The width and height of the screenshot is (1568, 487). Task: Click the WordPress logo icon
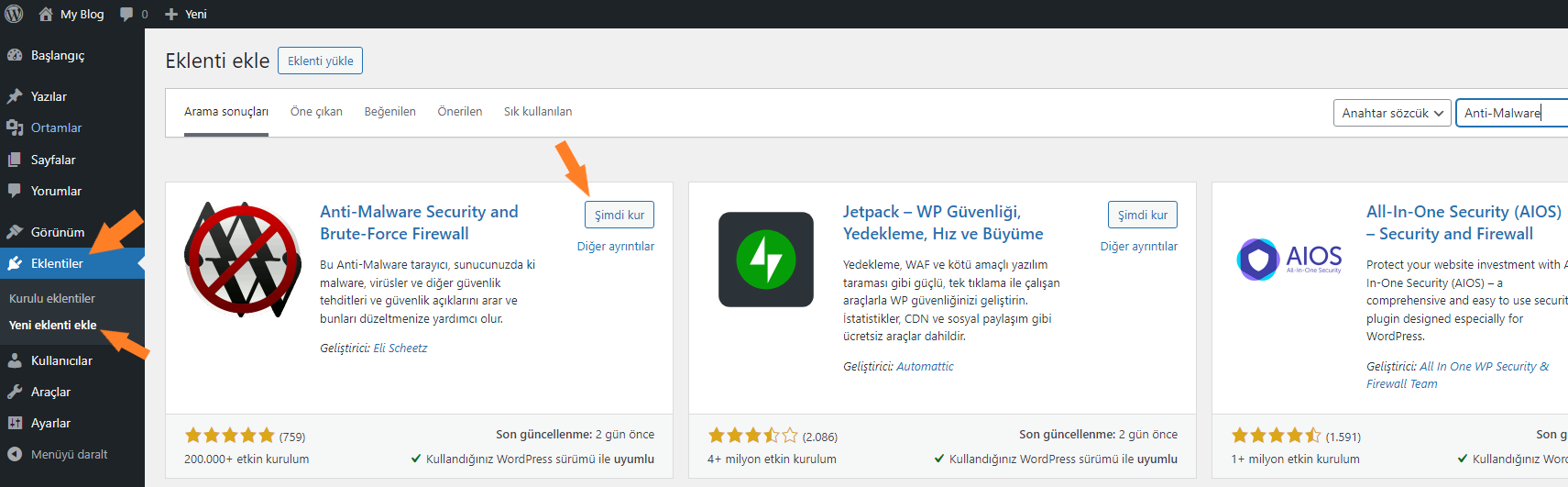(15, 14)
